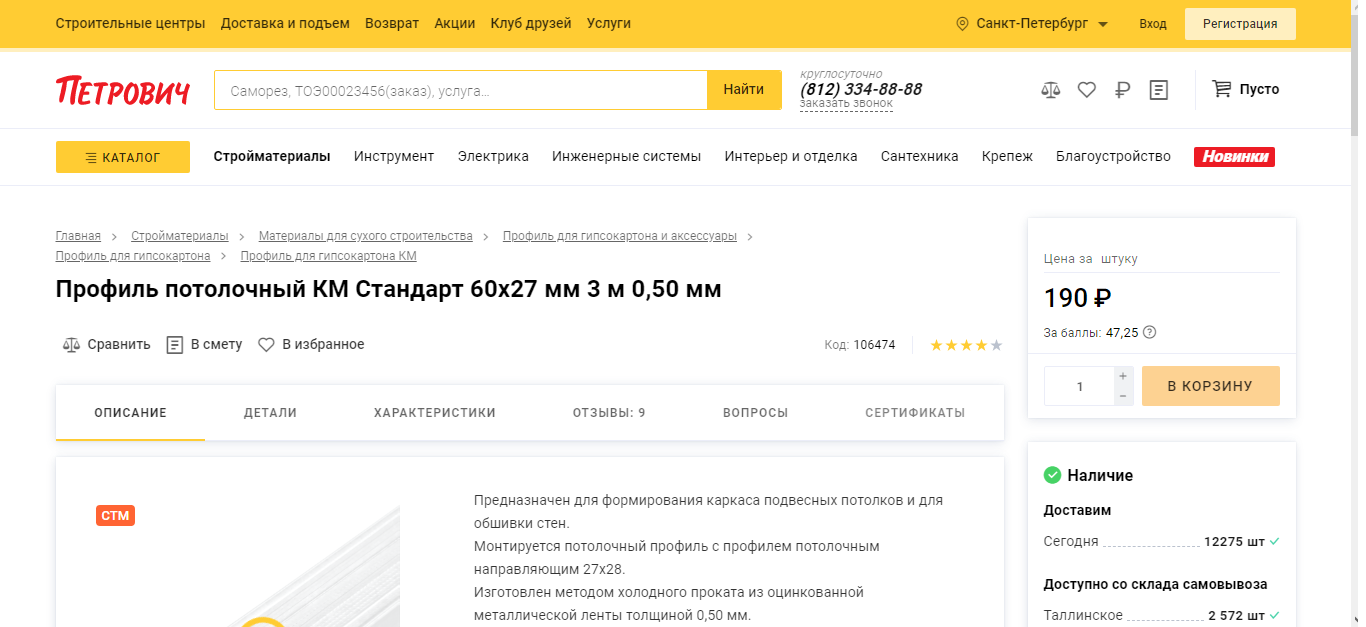Go to Стройматериалы breadcrumb
Viewport: 1366px width, 627px height.
180,236
